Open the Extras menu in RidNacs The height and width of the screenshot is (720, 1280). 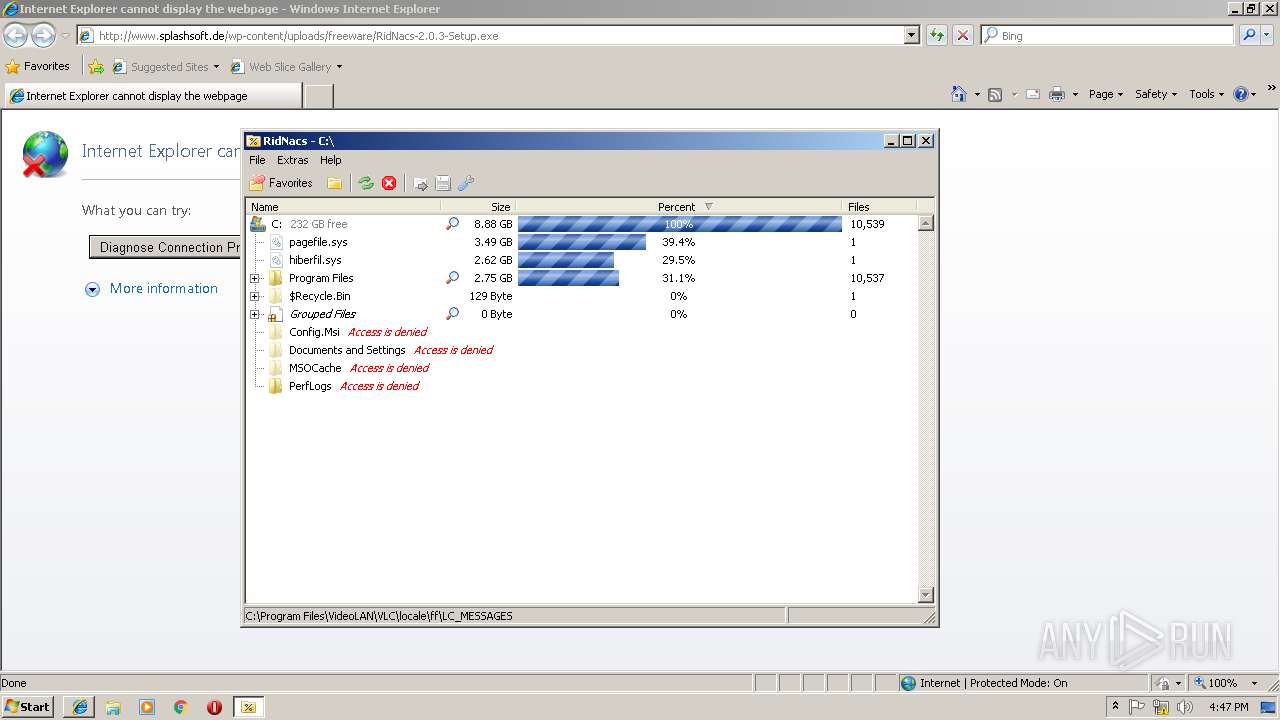[293, 160]
